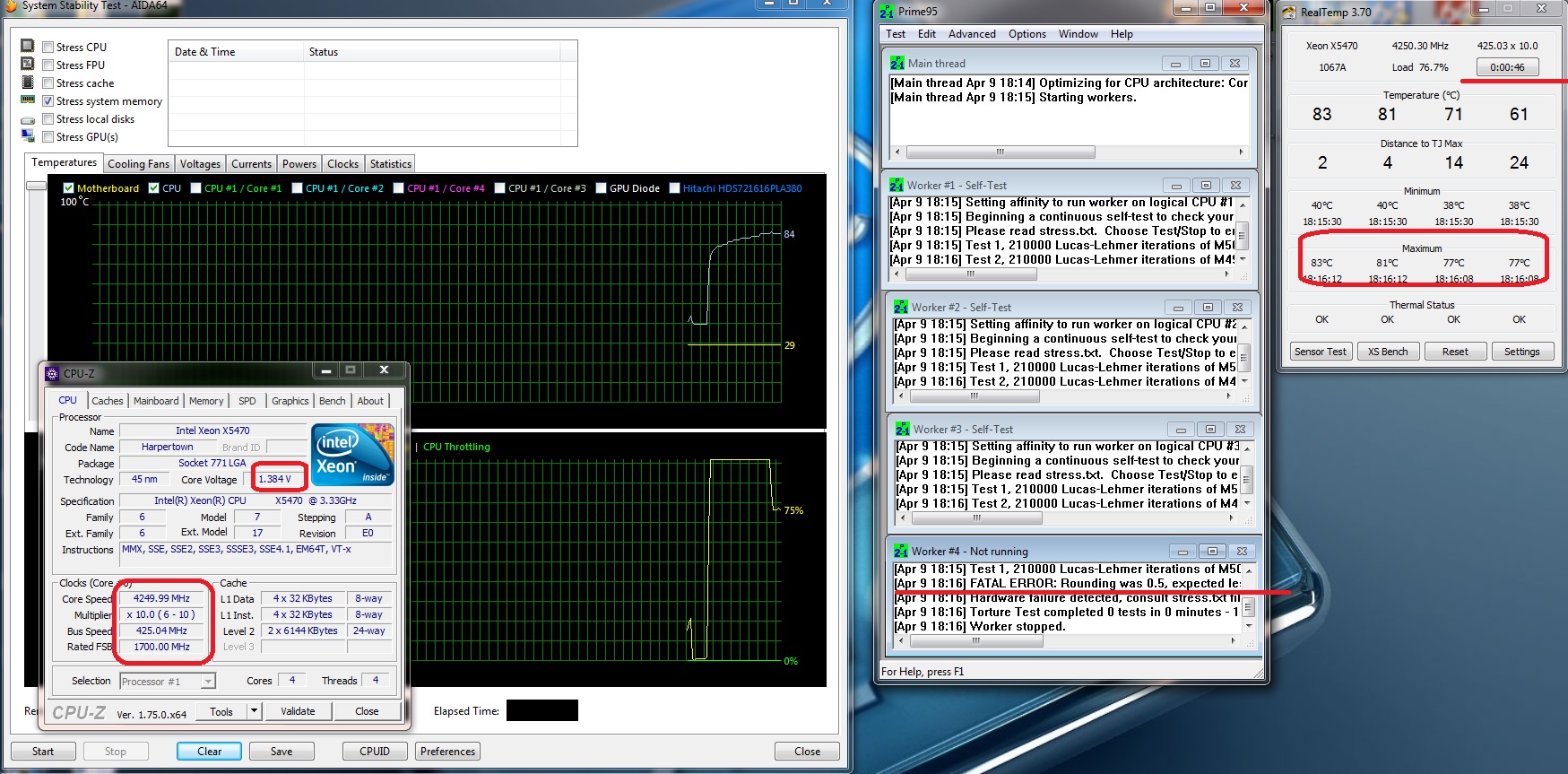Image resolution: width=1568 pixels, height=774 pixels.
Task: Click the Main thread horizontal scrollbar thumb
Action: pyautogui.click(x=1000, y=152)
